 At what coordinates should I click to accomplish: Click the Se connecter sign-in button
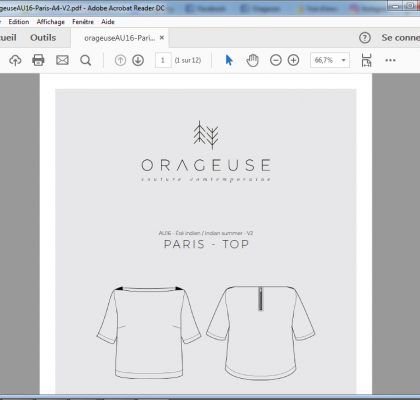click(401, 38)
